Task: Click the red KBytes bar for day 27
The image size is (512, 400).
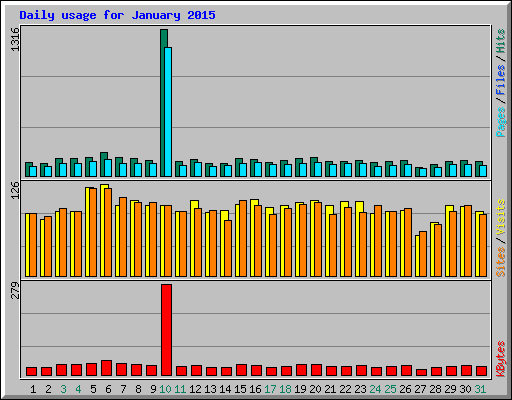Action: [421, 372]
